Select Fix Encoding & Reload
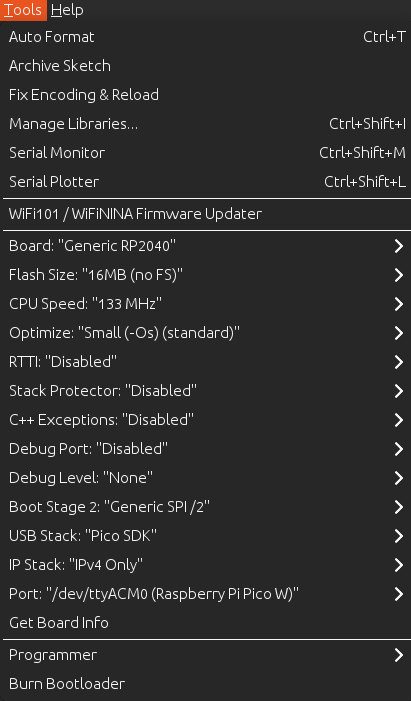411x701 pixels. coord(205,95)
